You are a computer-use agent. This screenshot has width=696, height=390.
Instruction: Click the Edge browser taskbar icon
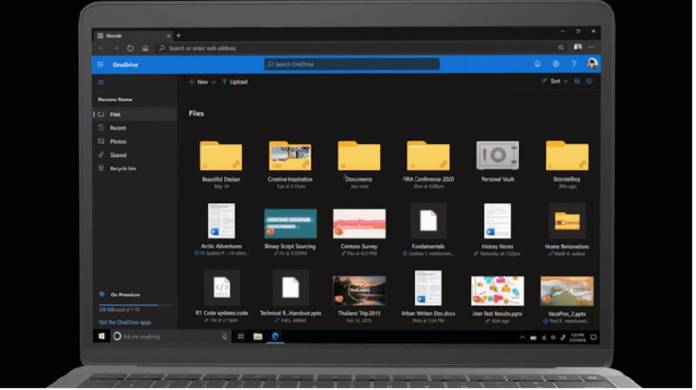[275, 337]
